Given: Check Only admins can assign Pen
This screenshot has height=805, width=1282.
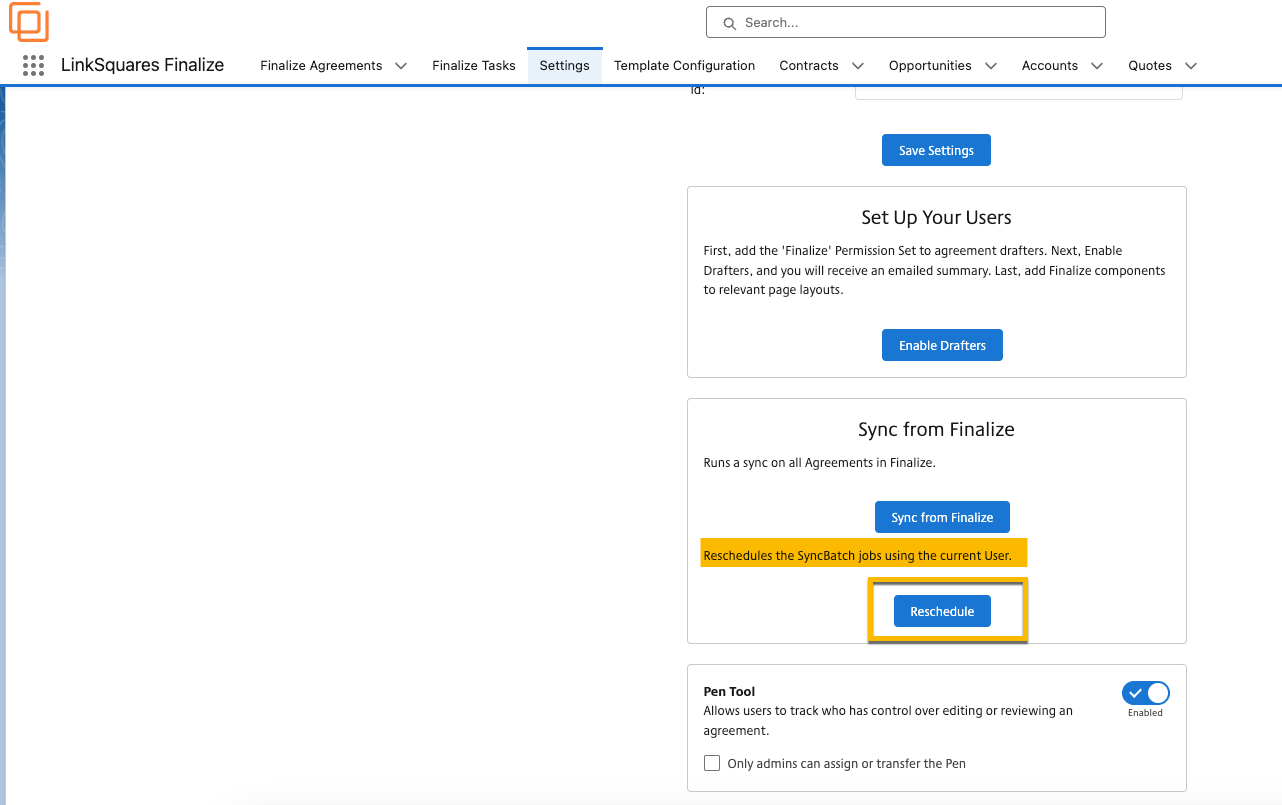Looking at the screenshot, I should pos(712,763).
